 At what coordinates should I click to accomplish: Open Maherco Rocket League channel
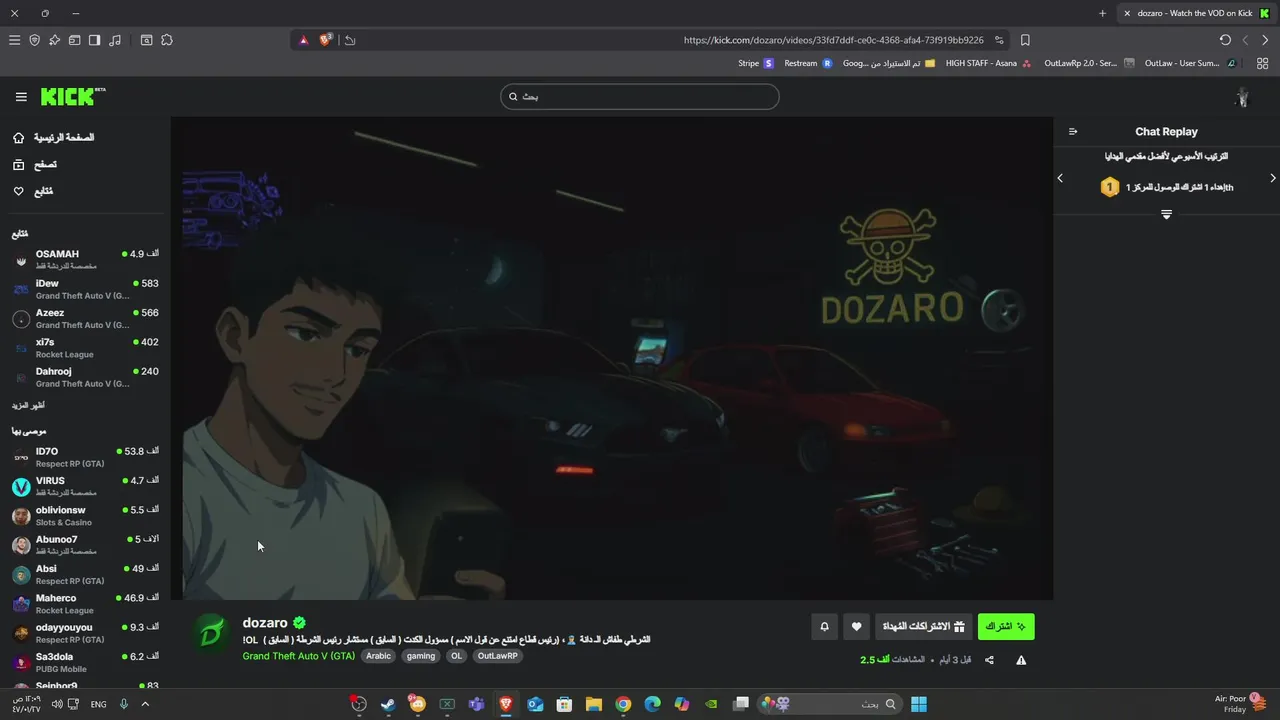pos(85,604)
